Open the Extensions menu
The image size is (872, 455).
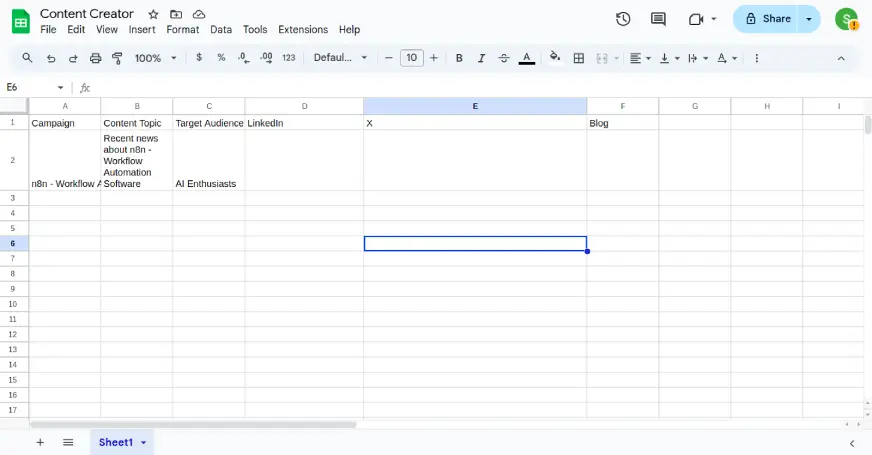coord(303,29)
